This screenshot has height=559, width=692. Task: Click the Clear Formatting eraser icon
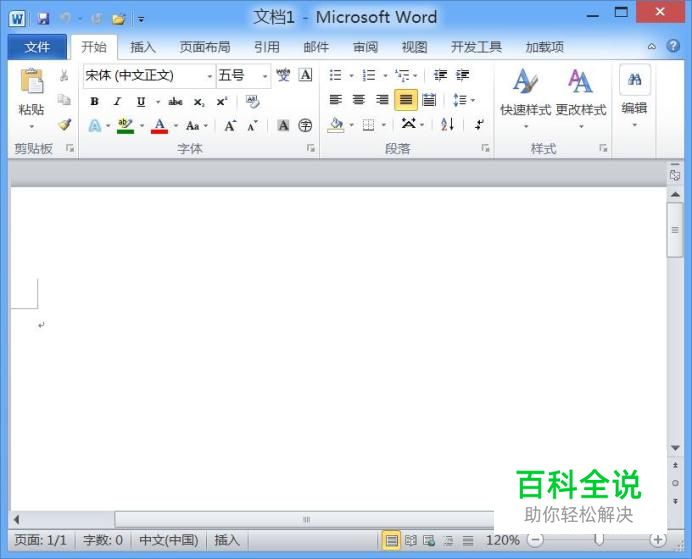coord(252,101)
